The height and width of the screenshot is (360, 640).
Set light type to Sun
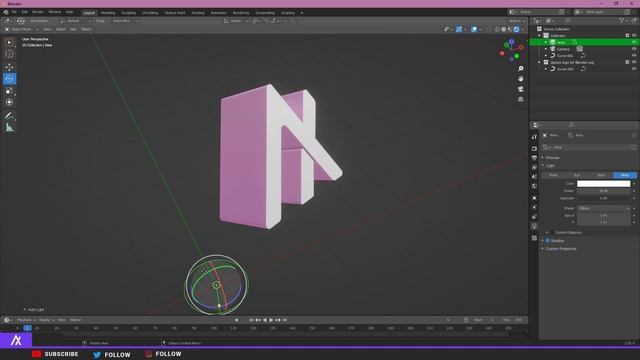coord(577,175)
